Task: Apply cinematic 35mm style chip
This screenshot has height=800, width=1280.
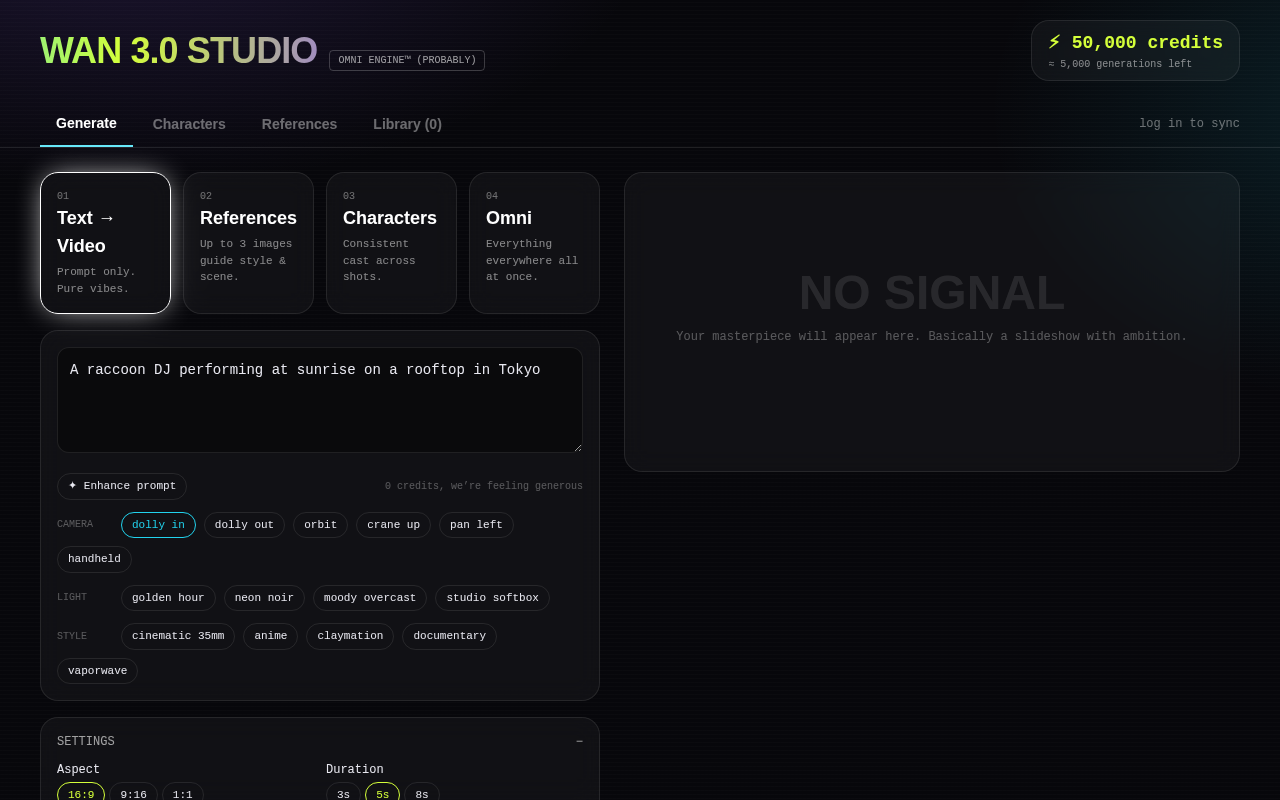Action: pyautogui.click(x=178, y=636)
